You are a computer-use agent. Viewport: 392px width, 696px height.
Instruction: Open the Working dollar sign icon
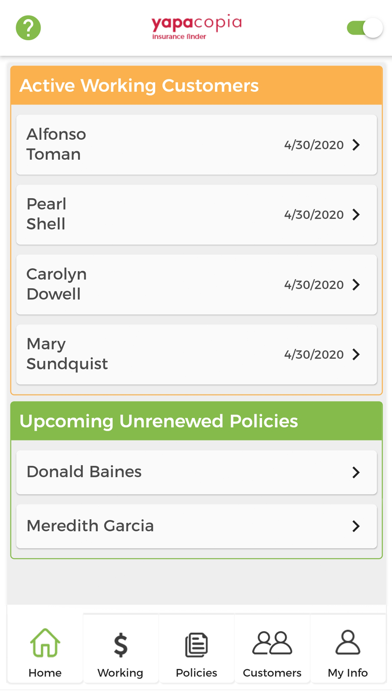pyautogui.click(x=120, y=645)
